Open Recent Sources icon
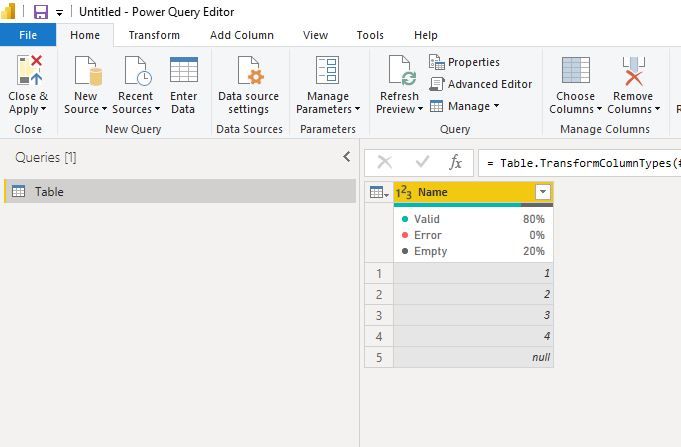This screenshot has width=681, height=447. tap(138, 70)
